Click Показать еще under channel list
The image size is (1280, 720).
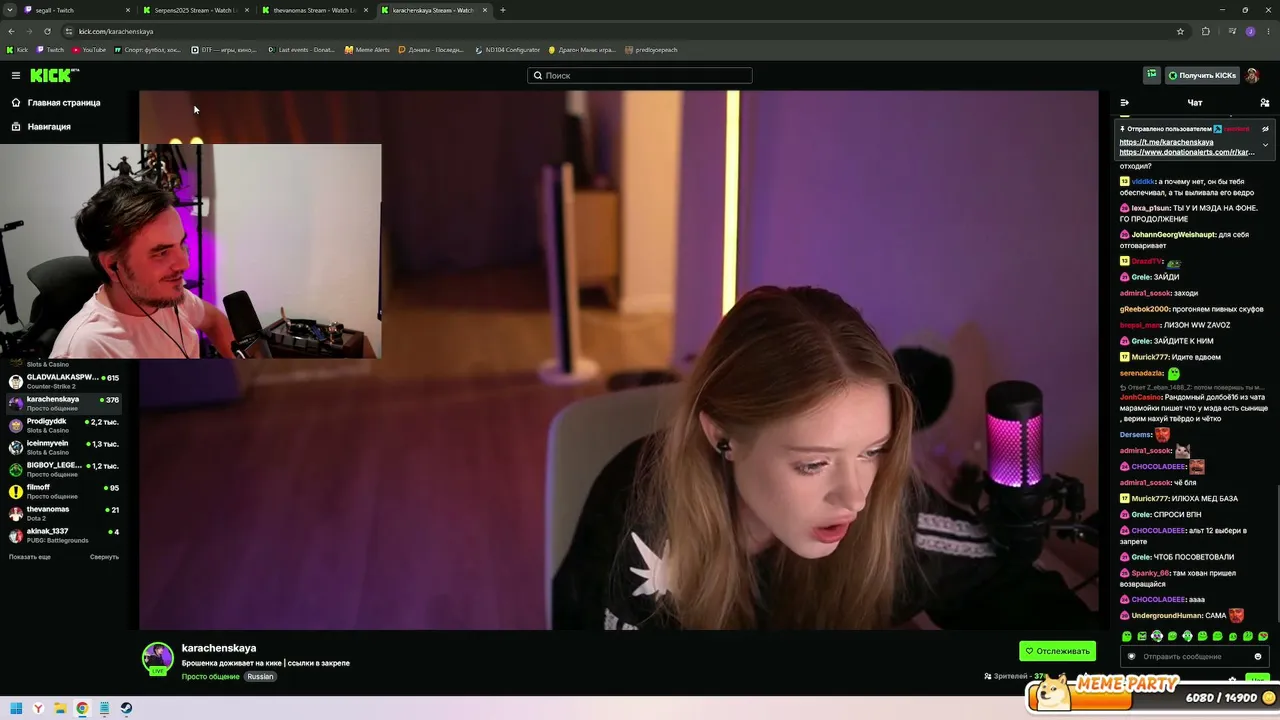point(30,557)
